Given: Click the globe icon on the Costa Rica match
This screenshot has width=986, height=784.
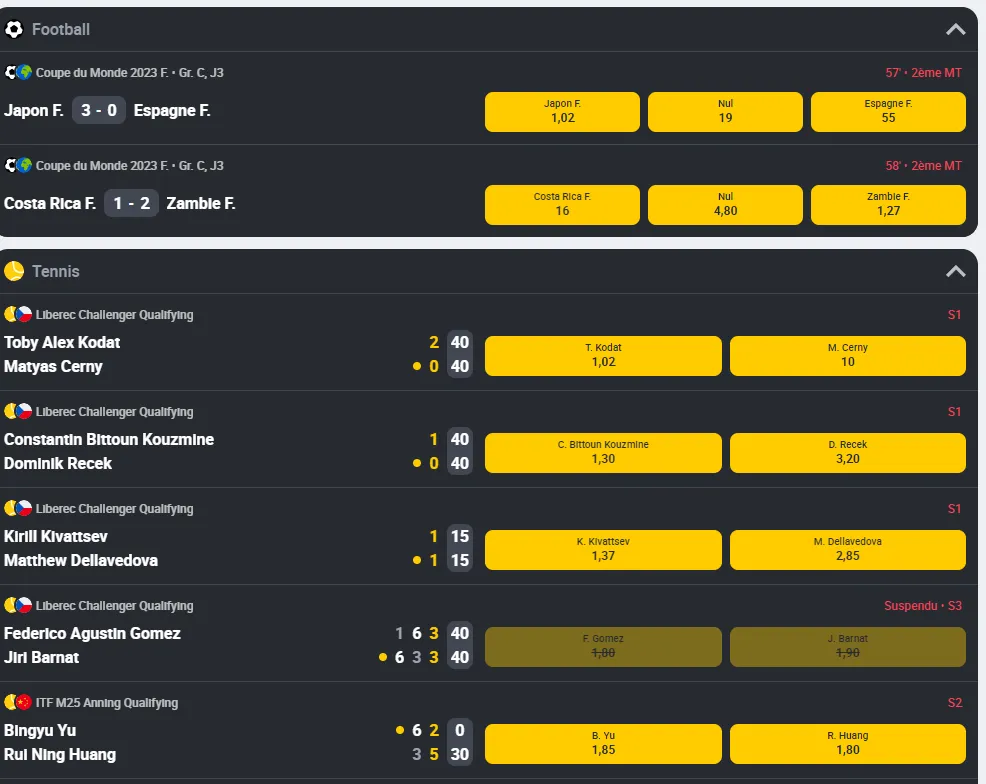Looking at the screenshot, I should click(x=22, y=165).
